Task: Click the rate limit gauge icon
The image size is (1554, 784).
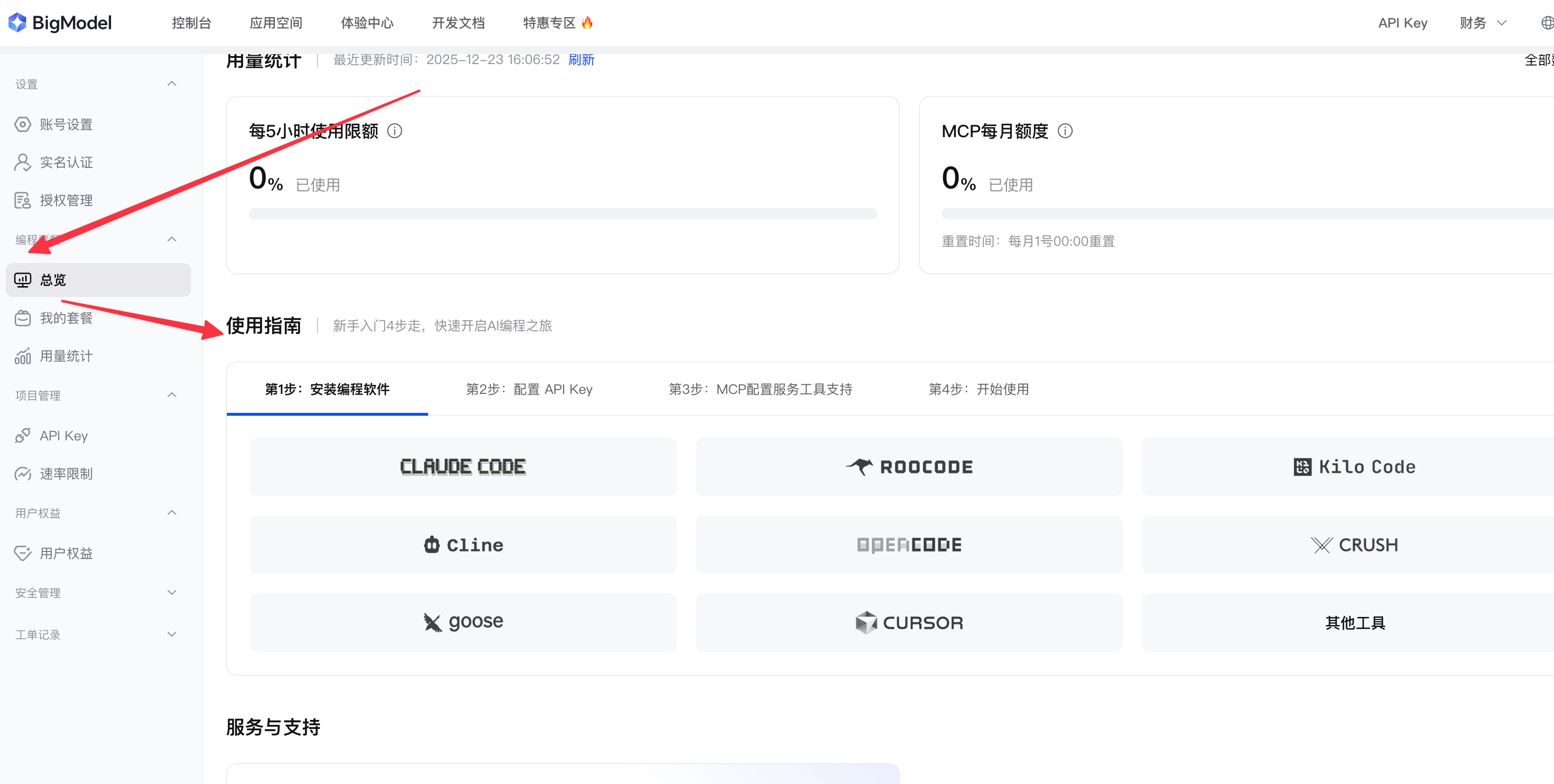Action: pyautogui.click(x=22, y=474)
